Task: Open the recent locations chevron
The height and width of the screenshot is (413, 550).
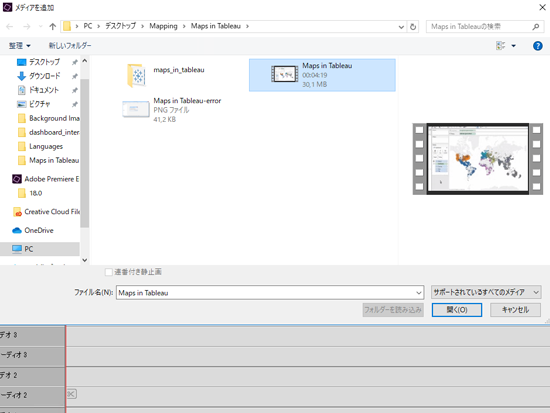Action: click(x=40, y=26)
